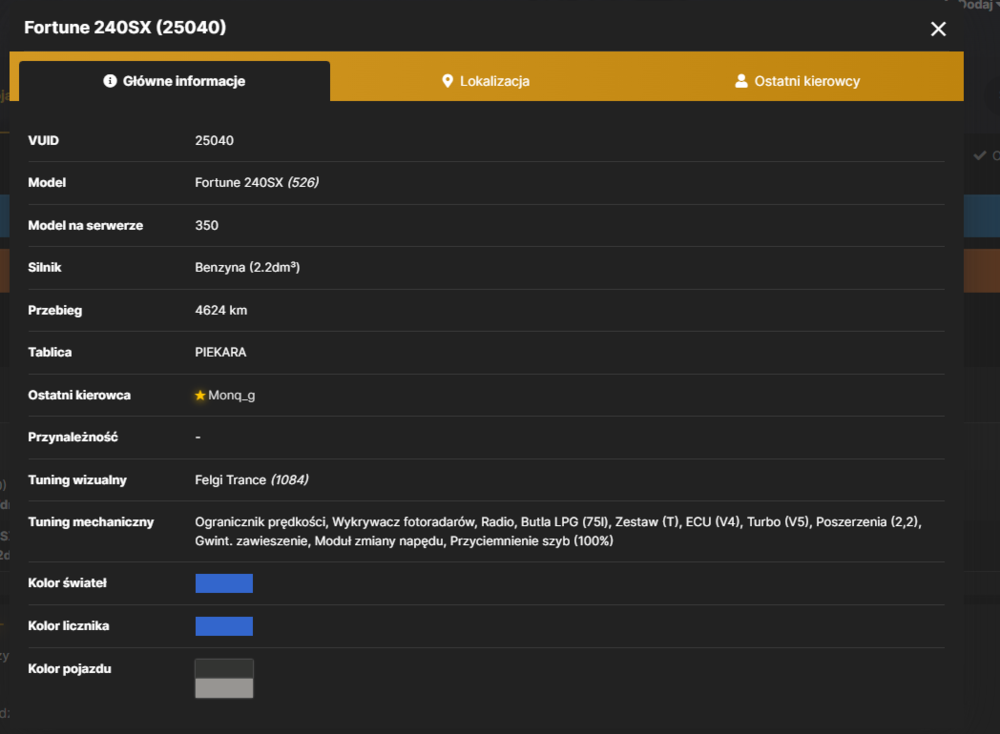The height and width of the screenshot is (734, 1000).
Task: Open the Główne informacje tab
Action: click(x=174, y=81)
